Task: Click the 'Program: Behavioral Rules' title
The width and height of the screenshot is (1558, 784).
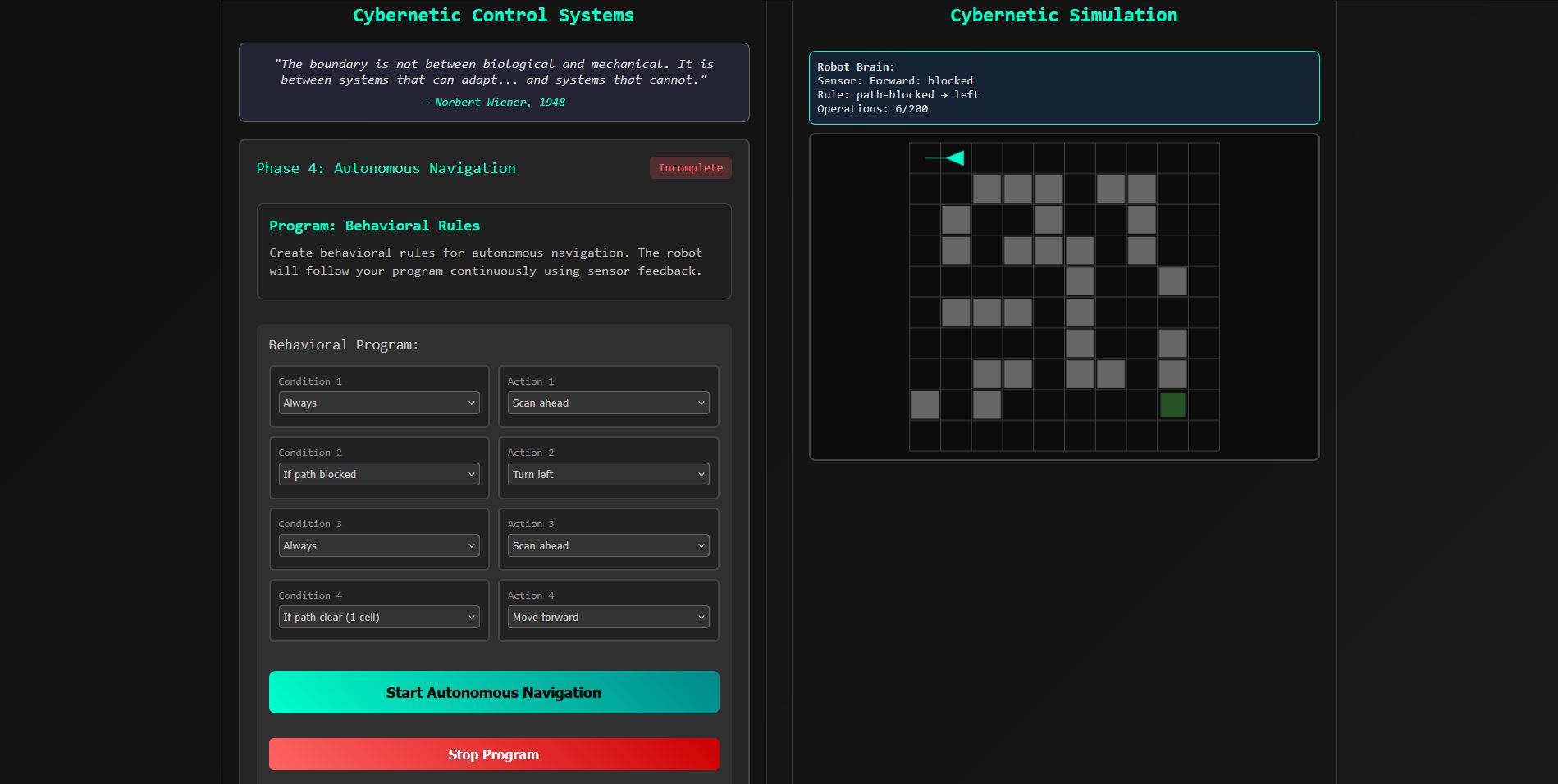Action: (x=375, y=226)
